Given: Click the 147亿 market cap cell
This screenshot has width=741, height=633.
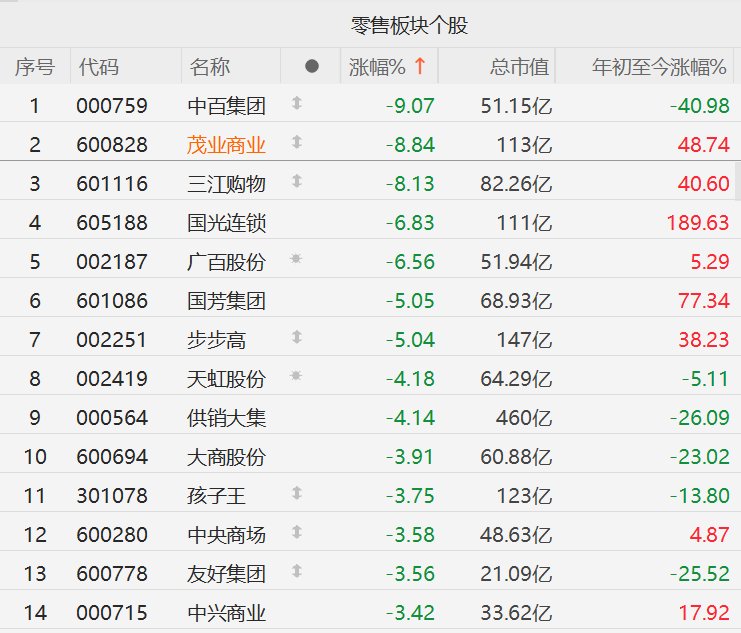Looking at the screenshot, I should (x=524, y=340).
